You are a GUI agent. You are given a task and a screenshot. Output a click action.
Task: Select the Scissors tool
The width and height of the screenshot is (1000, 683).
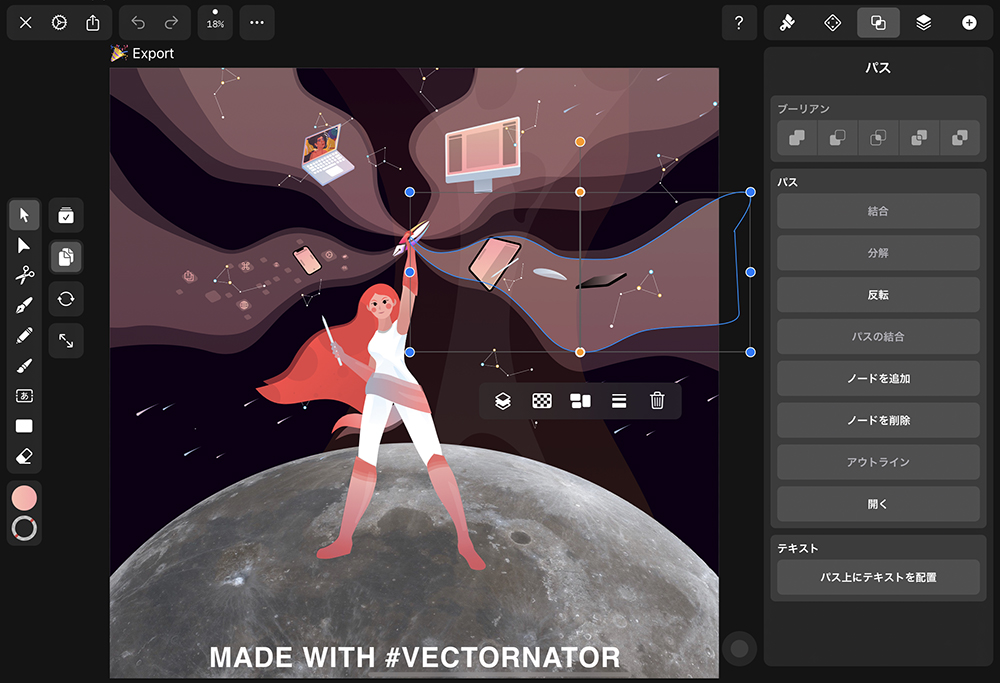point(24,275)
